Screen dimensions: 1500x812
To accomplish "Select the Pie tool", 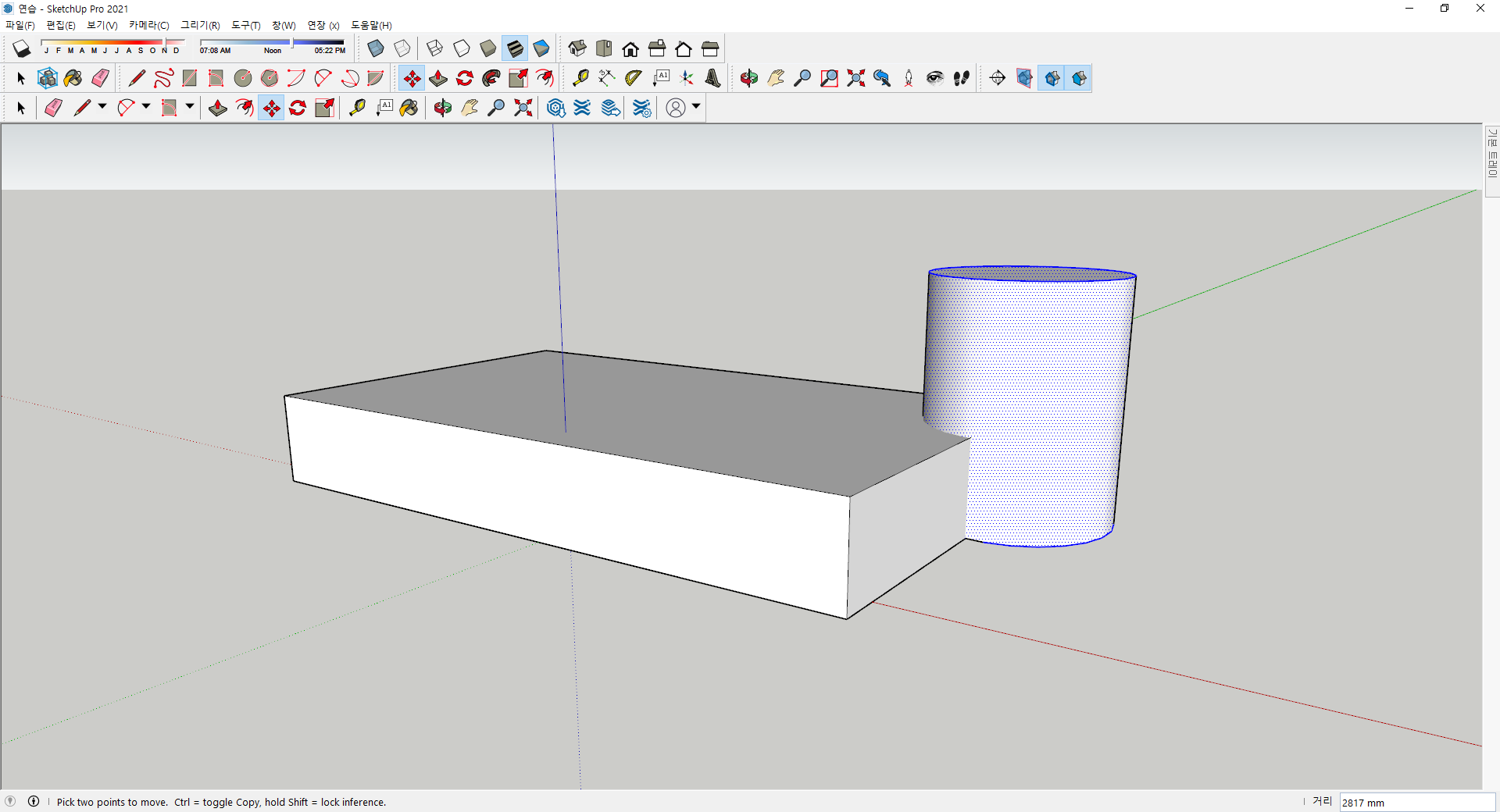I will coord(376,78).
